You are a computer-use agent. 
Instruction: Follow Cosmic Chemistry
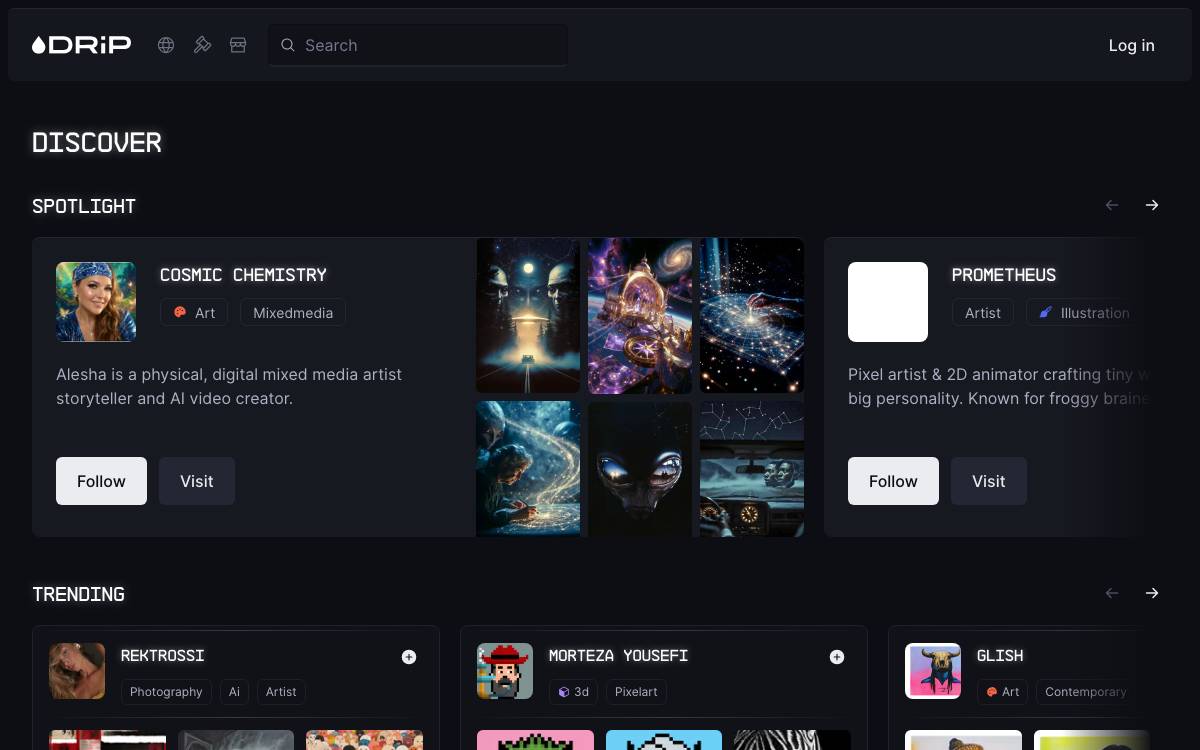pyautogui.click(x=101, y=481)
